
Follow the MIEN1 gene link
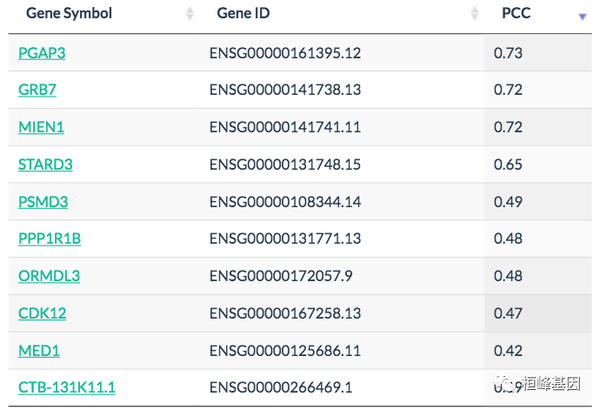(41, 126)
